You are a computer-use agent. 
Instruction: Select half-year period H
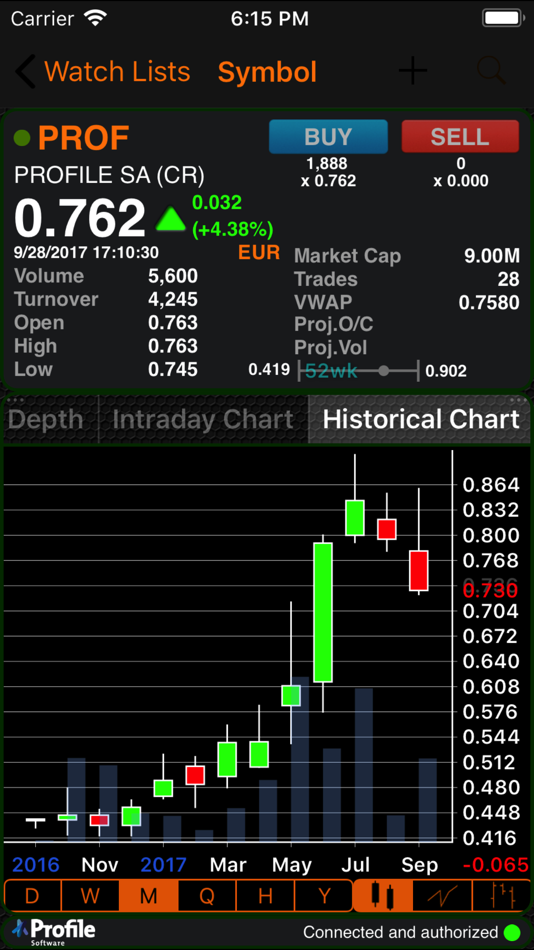[265, 895]
